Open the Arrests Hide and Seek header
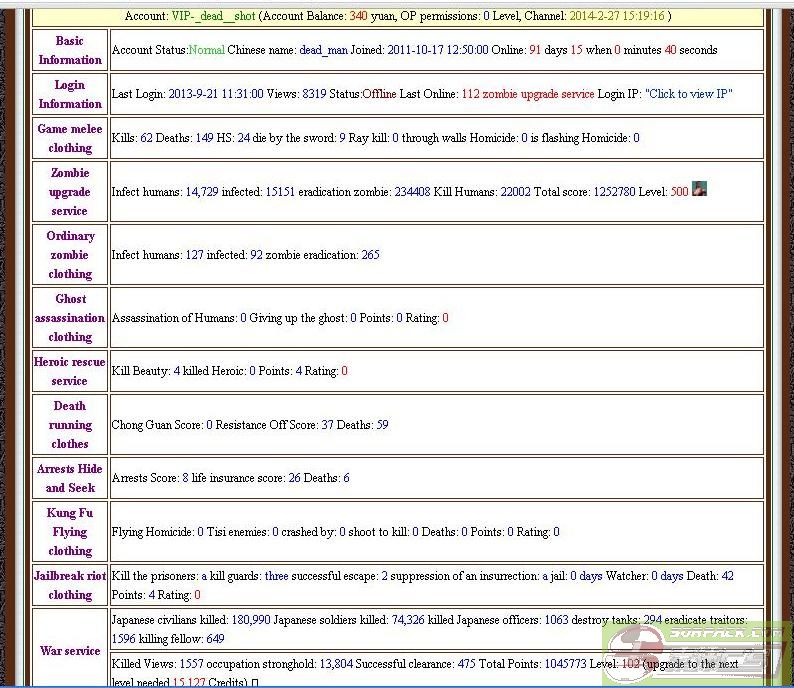The height and width of the screenshot is (688, 794). pyautogui.click(x=70, y=478)
